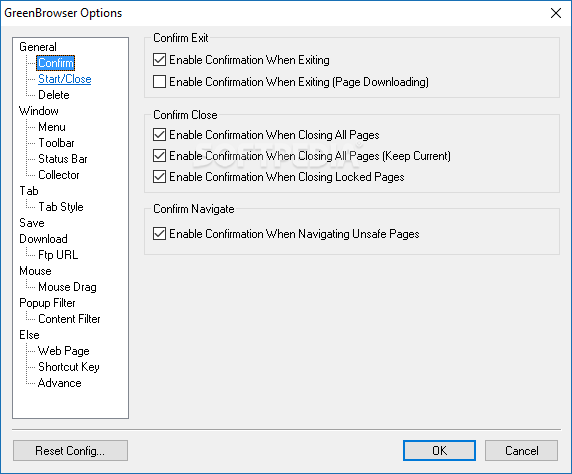Image resolution: width=572 pixels, height=474 pixels.
Task: Select the Else category
Action: pyautogui.click(x=29, y=335)
